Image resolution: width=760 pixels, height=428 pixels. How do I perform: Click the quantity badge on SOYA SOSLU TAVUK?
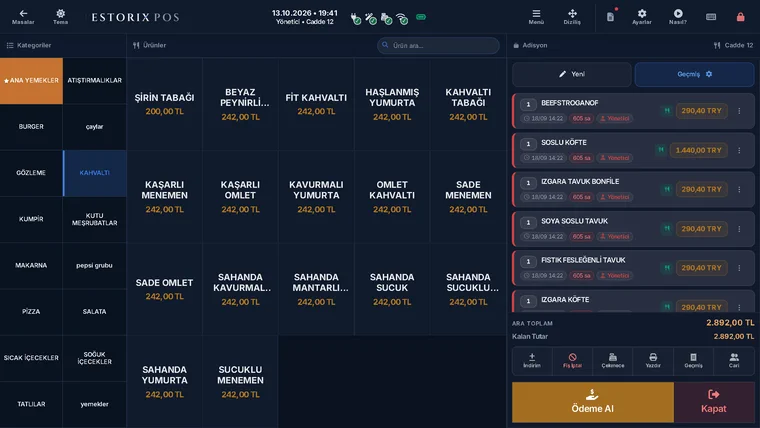pyautogui.click(x=528, y=222)
